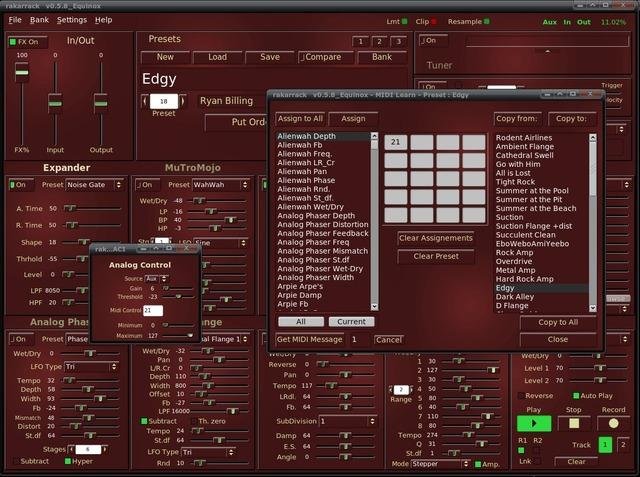Click the looper Record circle button
Viewport: 640px width, 477px height.
click(x=613, y=424)
